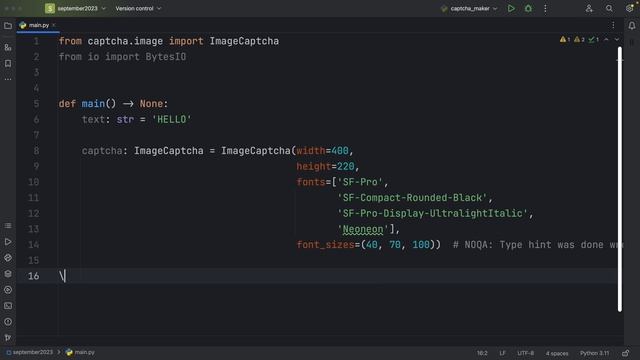This screenshot has width=640, height=360.
Task: Click underlined 'Neoneon' string
Action: point(363,229)
